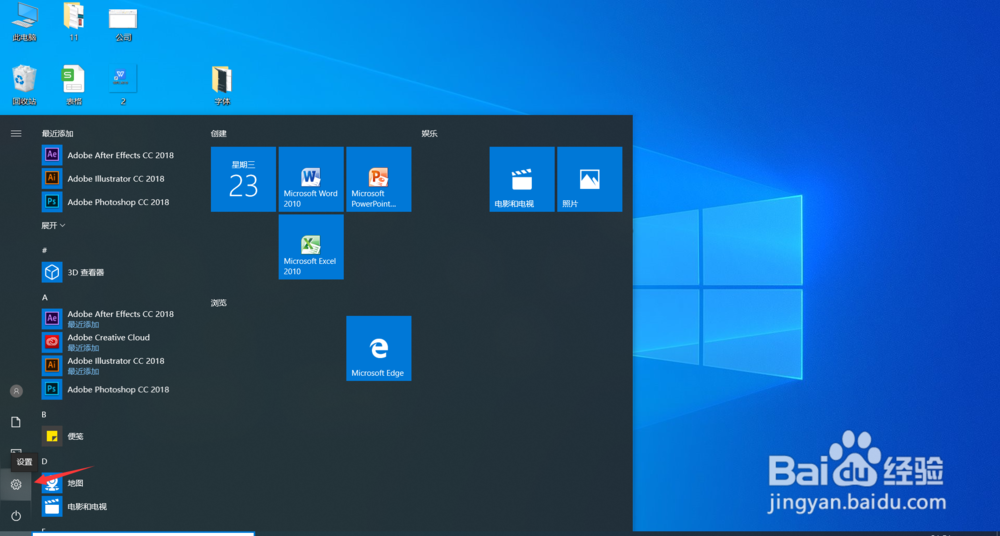Click the 娱乐 tile group header
Image resolution: width=1000 pixels, height=536 pixels.
(x=429, y=133)
